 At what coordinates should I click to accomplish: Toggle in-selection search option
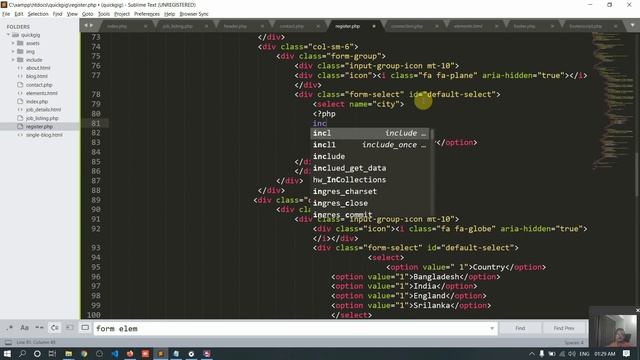point(70,328)
